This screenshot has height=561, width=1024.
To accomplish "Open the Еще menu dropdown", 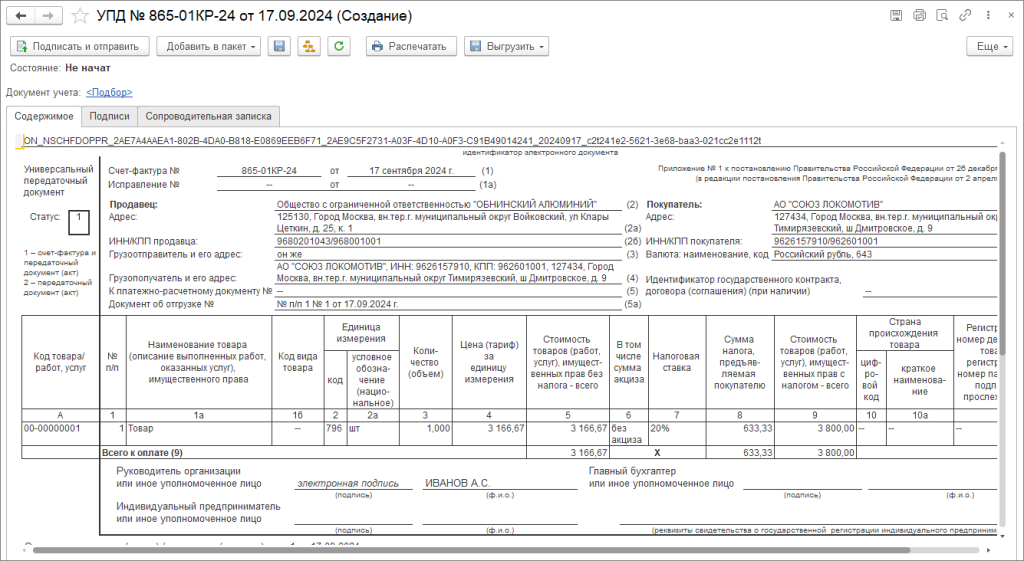I will click(x=989, y=46).
